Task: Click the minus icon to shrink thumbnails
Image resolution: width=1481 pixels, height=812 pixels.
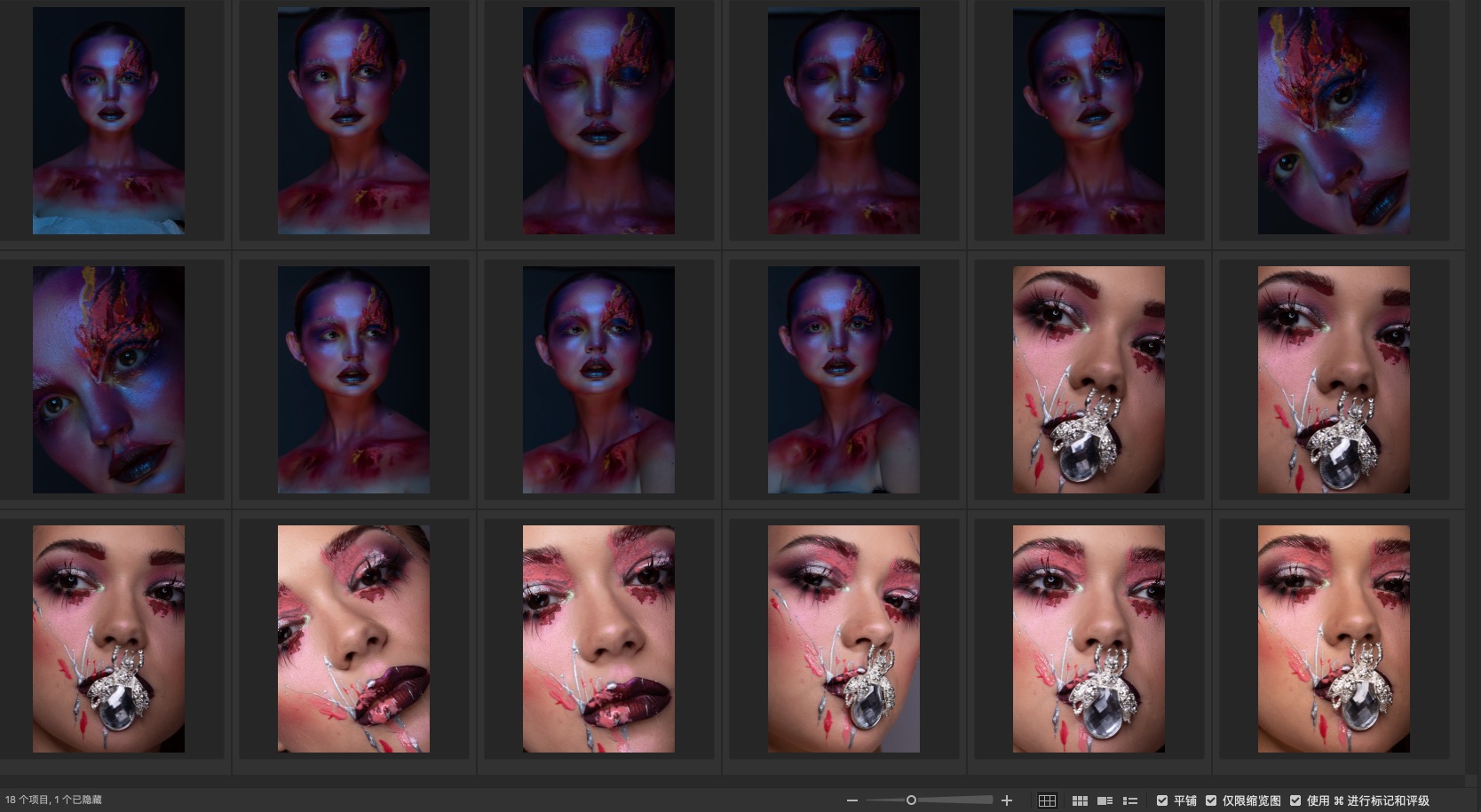Action: pyautogui.click(x=852, y=800)
